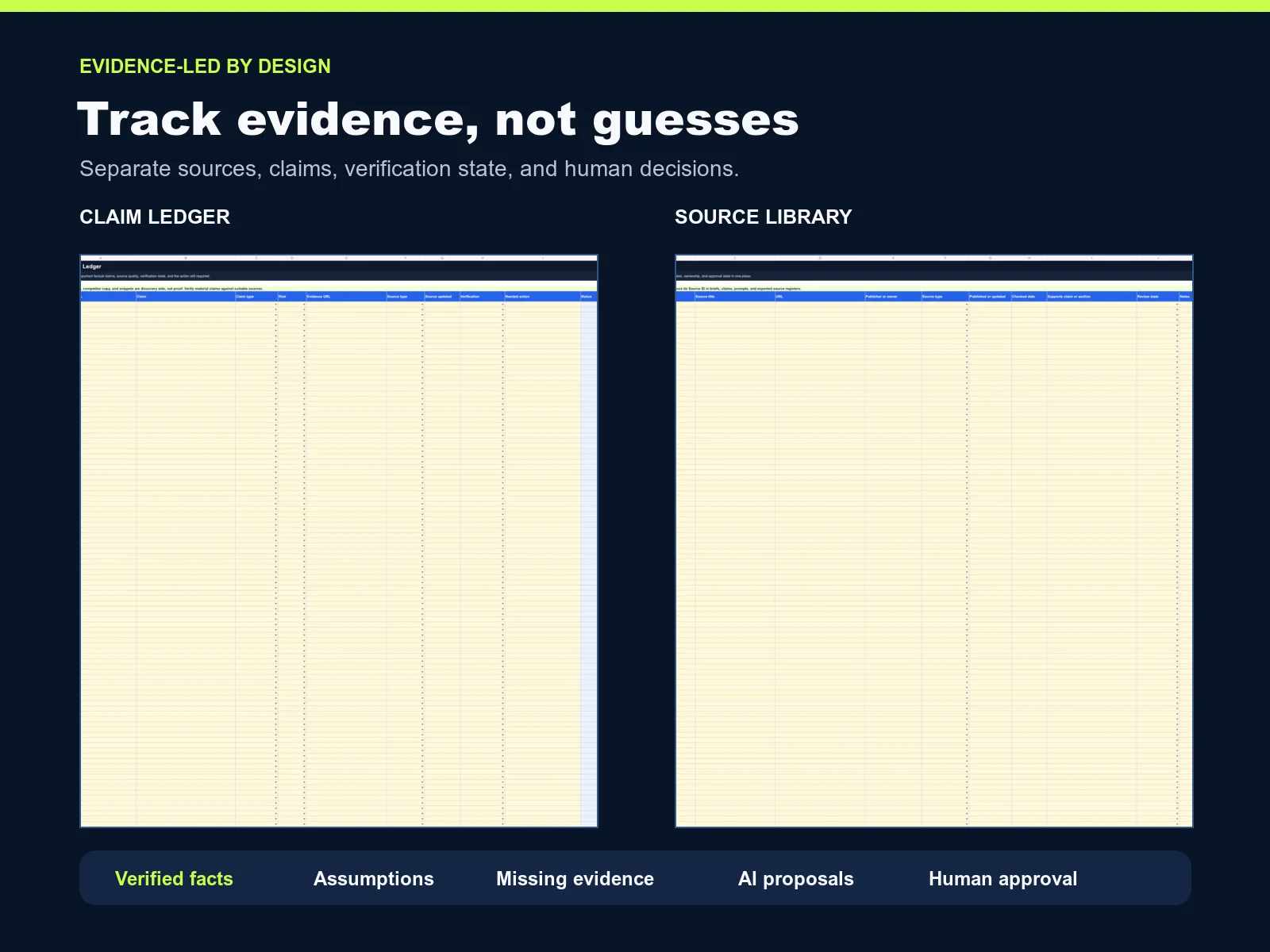Select Source Library's Source type column header
The image size is (1270, 952).
coord(944,297)
